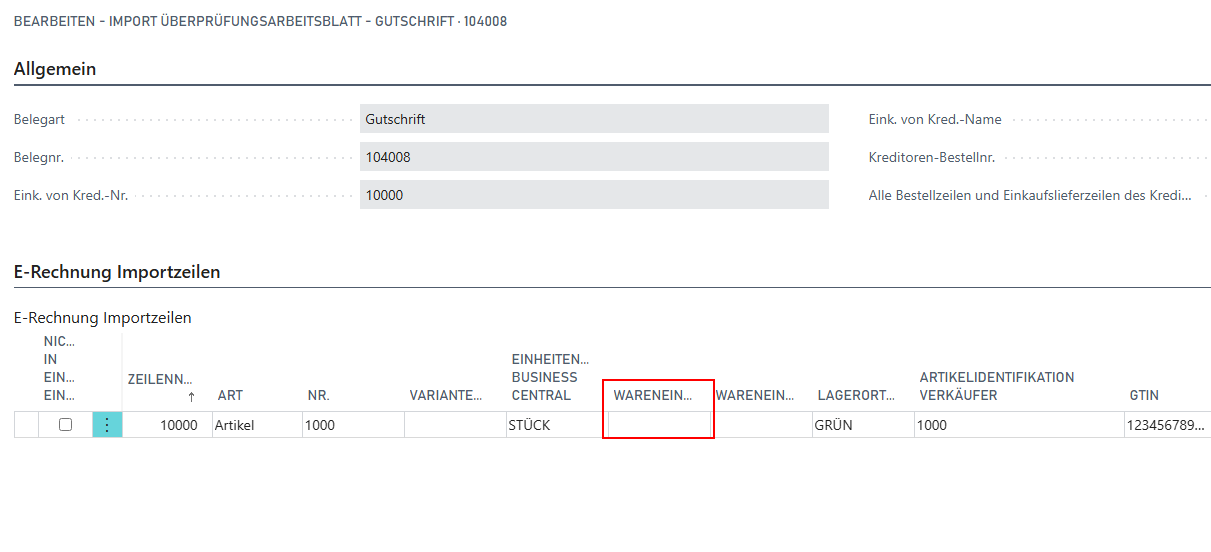Select the GTIN cell starting 123456789
The width and height of the screenshot is (1211, 552).
pyautogui.click(x=1166, y=425)
